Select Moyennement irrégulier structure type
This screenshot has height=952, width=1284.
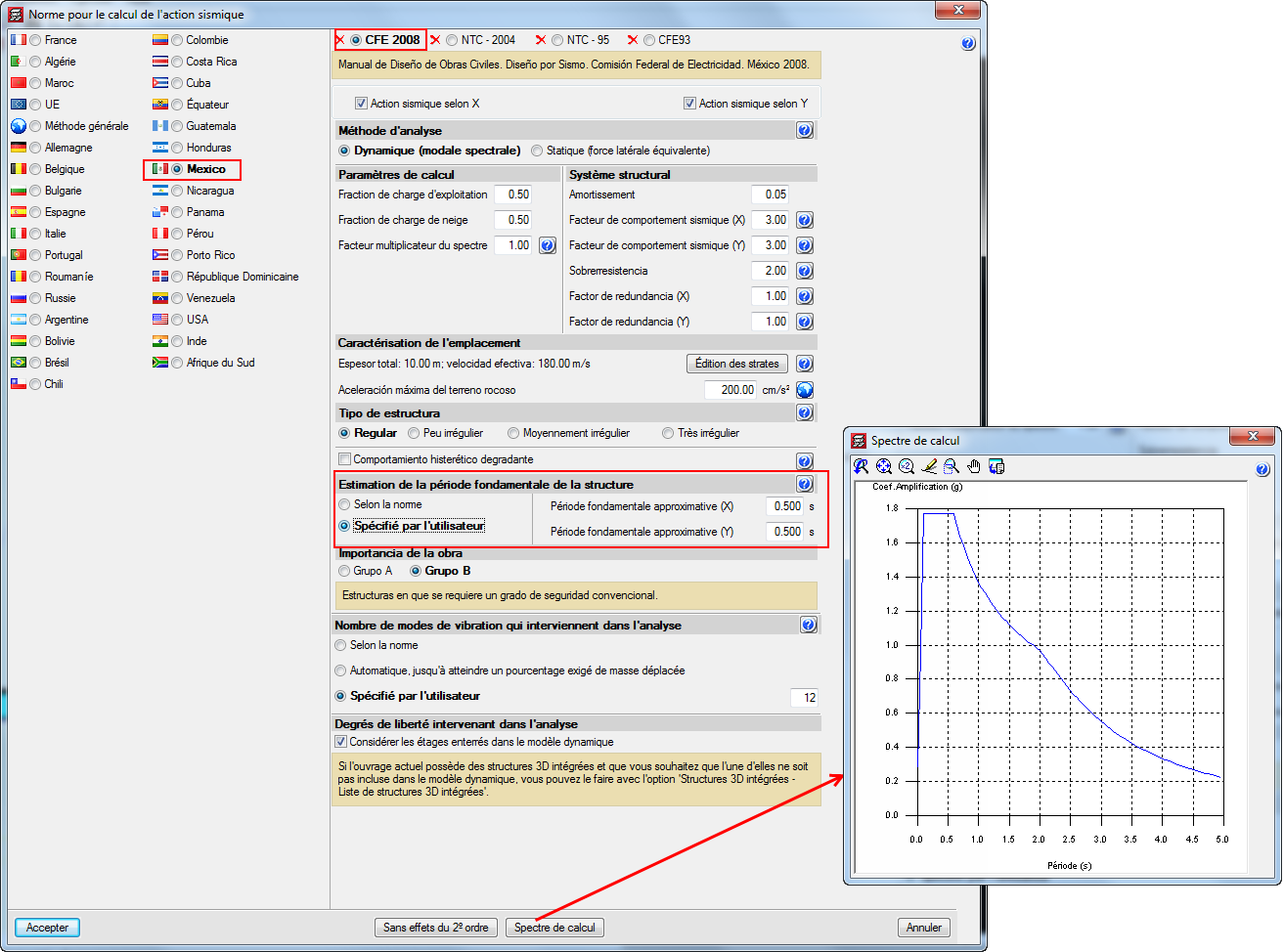tap(513, 433)
